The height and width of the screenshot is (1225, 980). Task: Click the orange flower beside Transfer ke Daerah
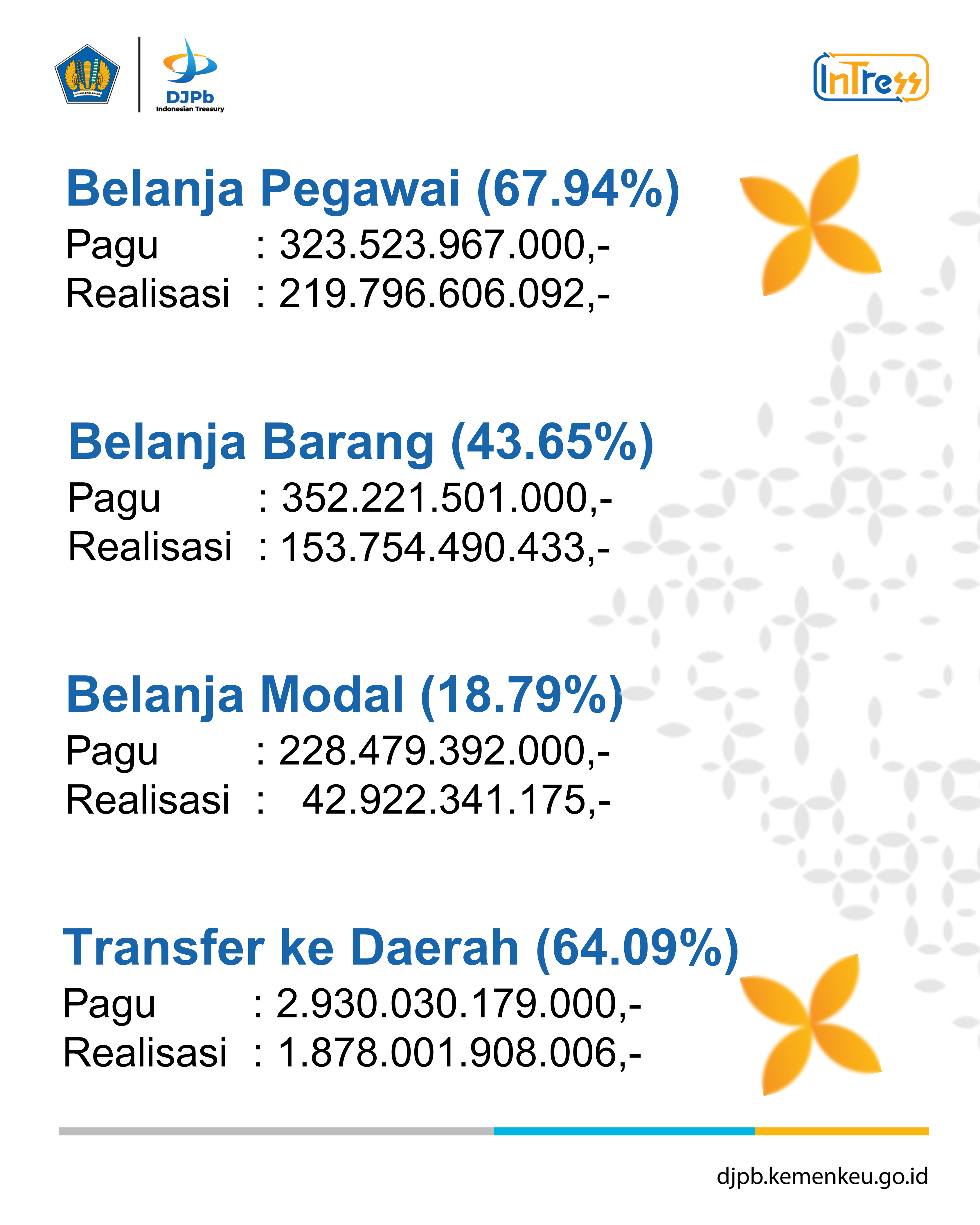(810, 1024)
